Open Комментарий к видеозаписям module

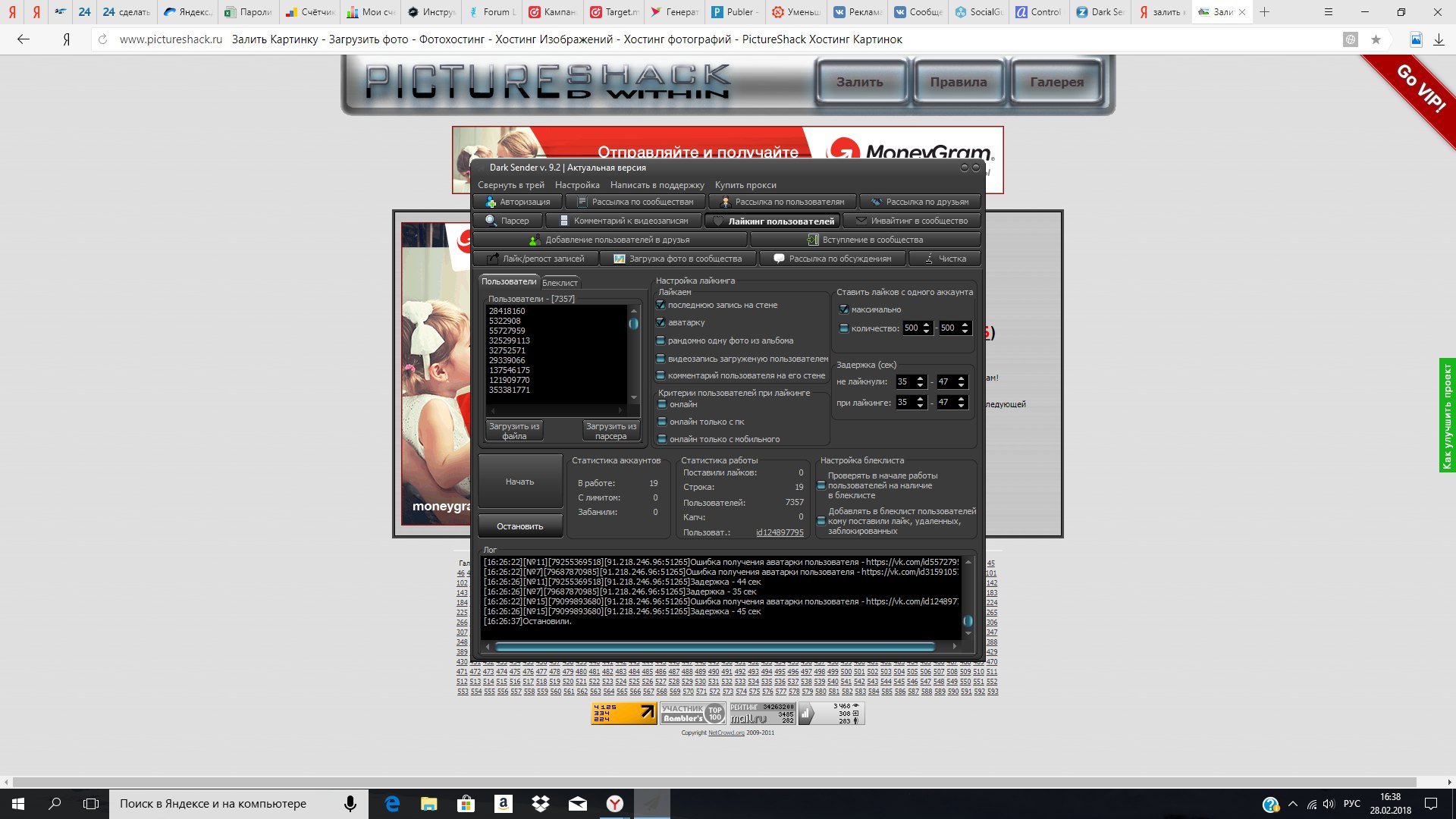623,221
